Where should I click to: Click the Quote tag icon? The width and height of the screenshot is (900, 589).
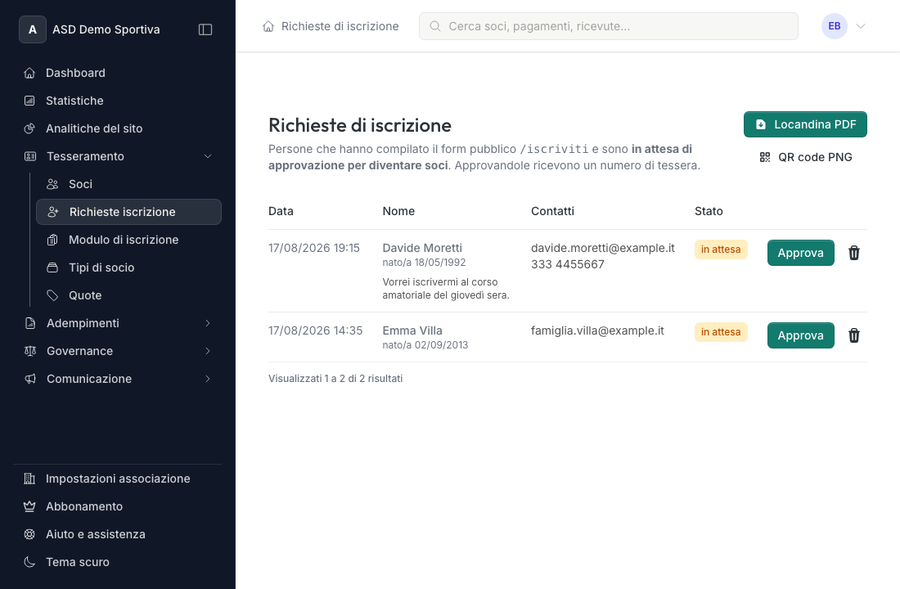[x=52, y=296]
